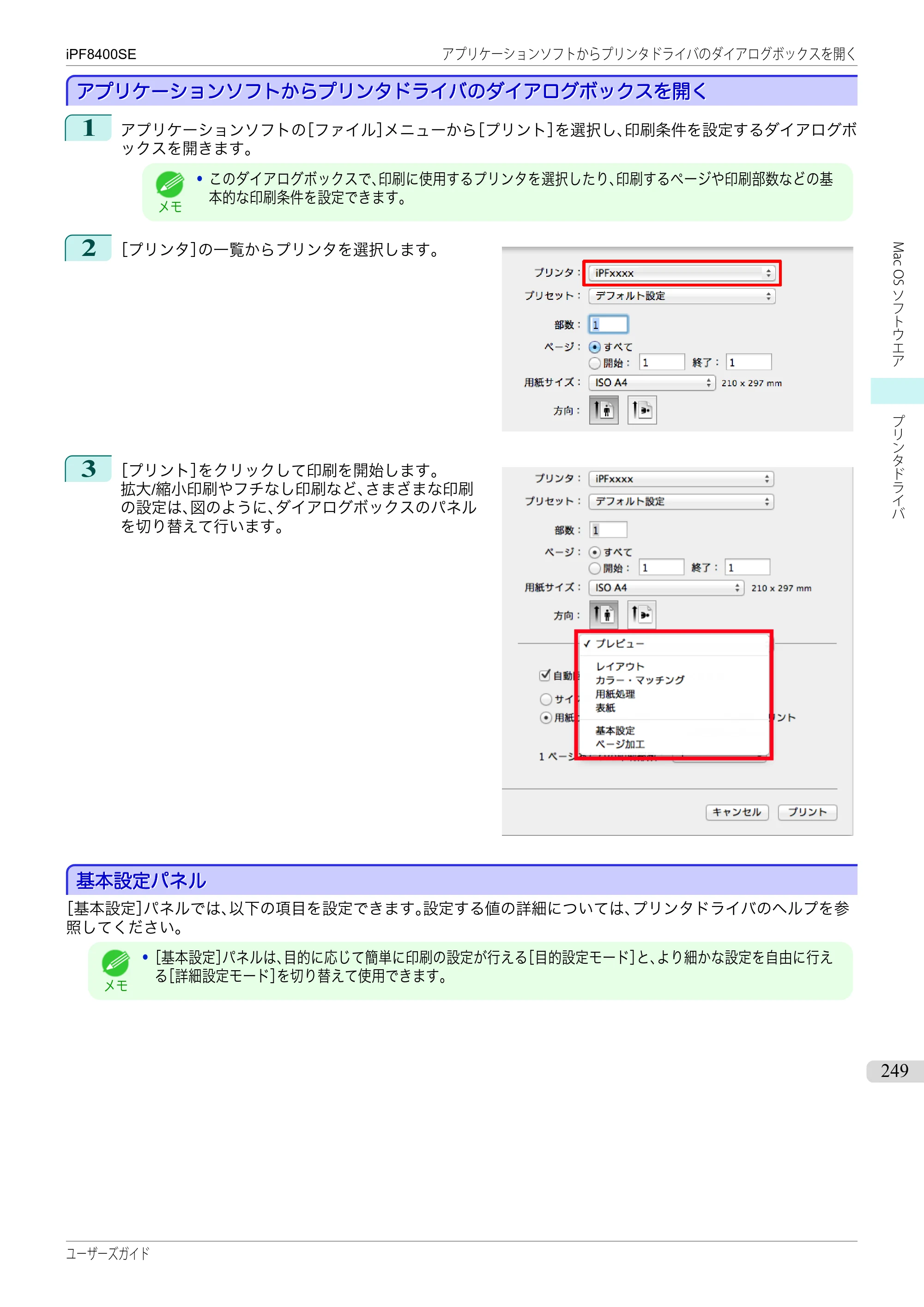924x1307 pixels.
Task: Open the プリセット dropdown in step 2 dialog
Action: point(682,296)
